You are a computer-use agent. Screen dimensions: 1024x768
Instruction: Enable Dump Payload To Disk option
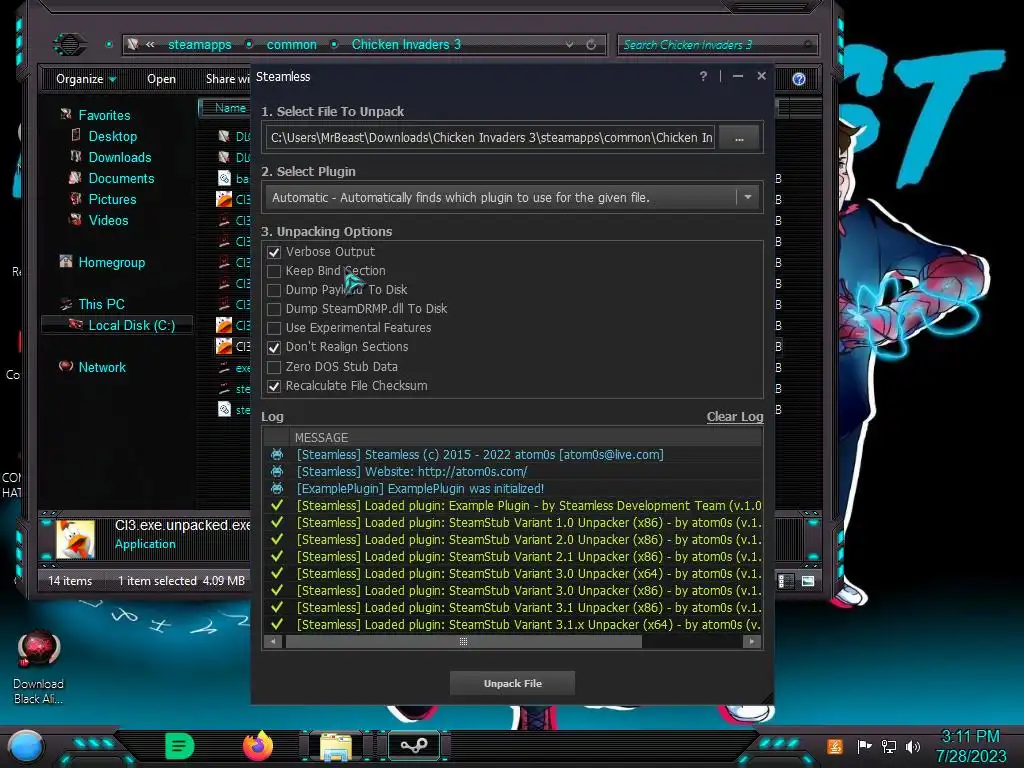tap(274, 290)
